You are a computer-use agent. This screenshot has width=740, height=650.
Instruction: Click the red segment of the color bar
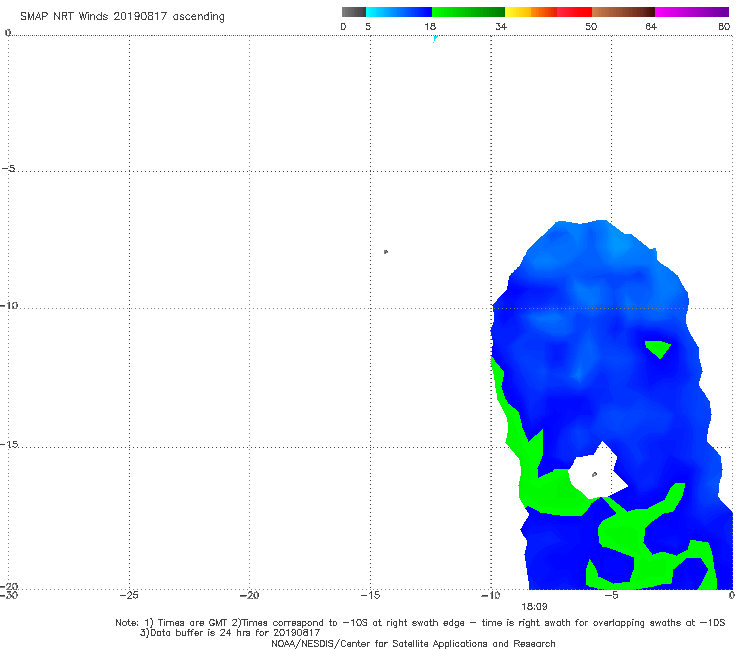point(574,12)
